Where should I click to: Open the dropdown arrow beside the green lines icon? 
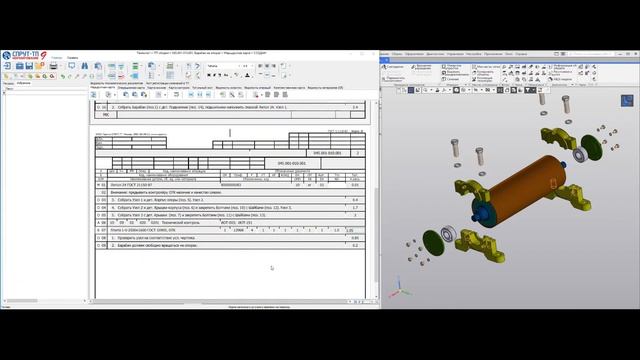(141, 65)
